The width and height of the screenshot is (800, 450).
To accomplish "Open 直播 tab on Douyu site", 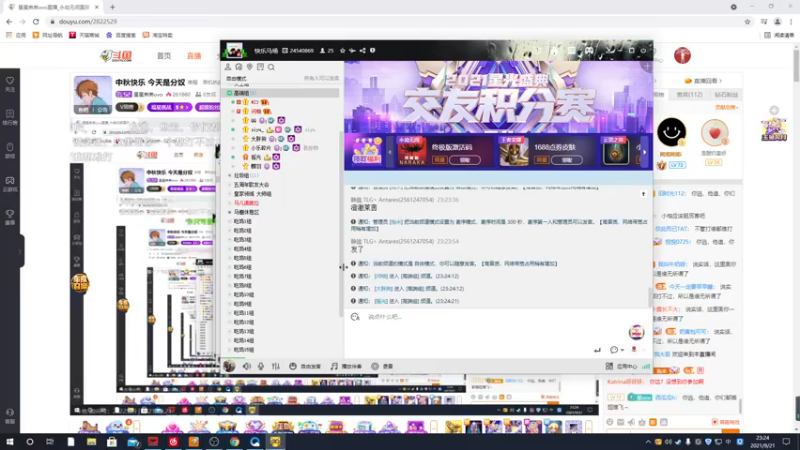I will [194, 56].
